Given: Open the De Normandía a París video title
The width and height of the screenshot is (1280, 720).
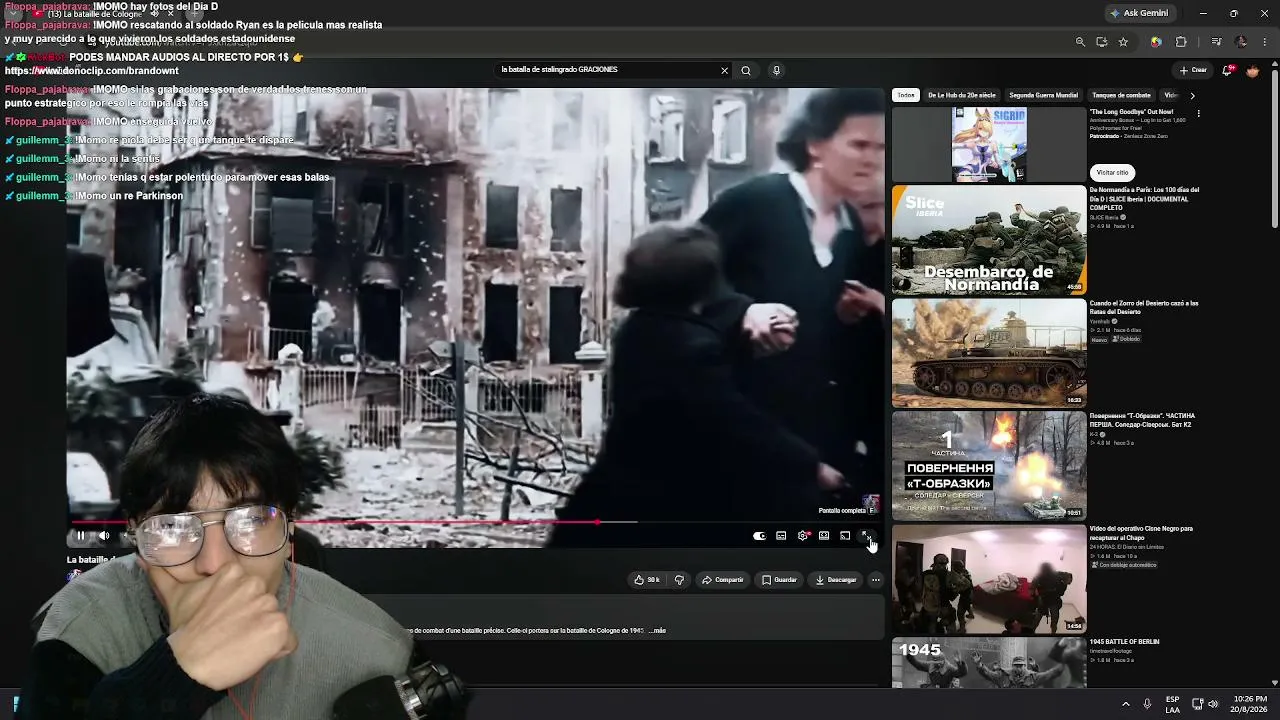Looking at the screenshot, I should tap(1144, 198).
